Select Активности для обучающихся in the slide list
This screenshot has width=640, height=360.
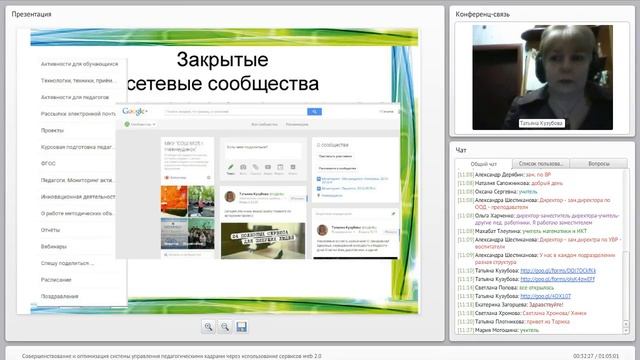(x=79, y=64)
